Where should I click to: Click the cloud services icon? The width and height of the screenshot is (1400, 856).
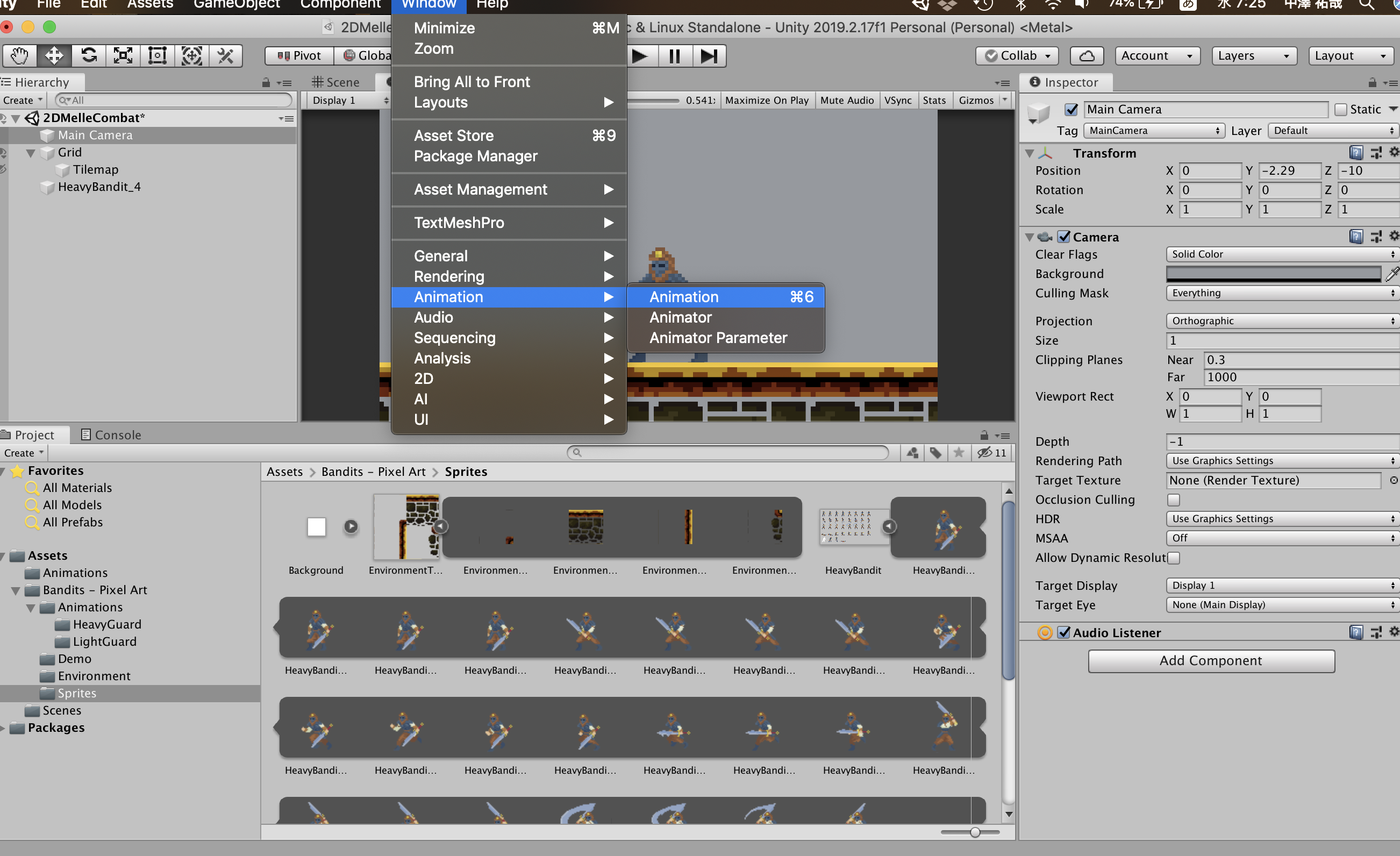(x=1086, y=56)
